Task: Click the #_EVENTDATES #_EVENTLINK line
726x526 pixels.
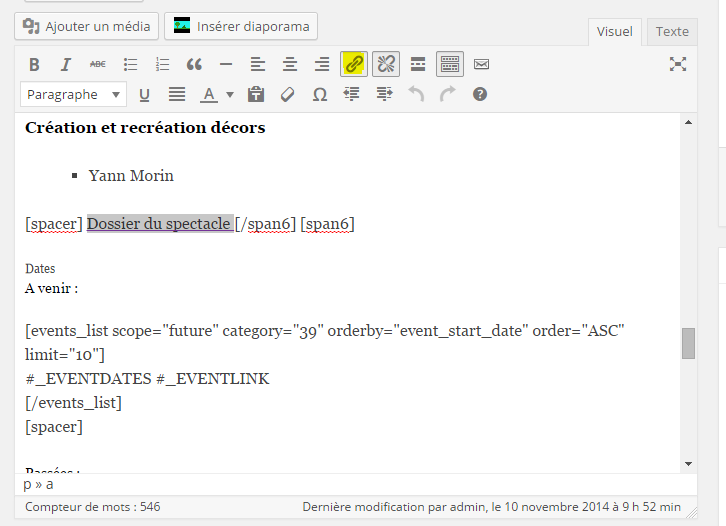Action: (x=147, y=379)
